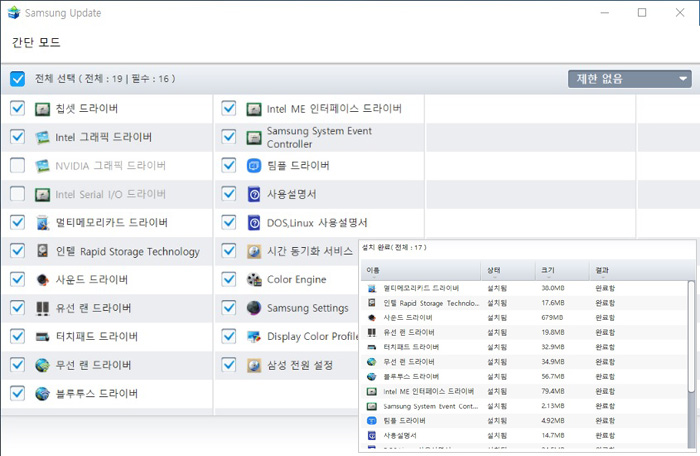Click the 시간 동기화 서비스 icon
700x456 pixels.
click(254, 251)
